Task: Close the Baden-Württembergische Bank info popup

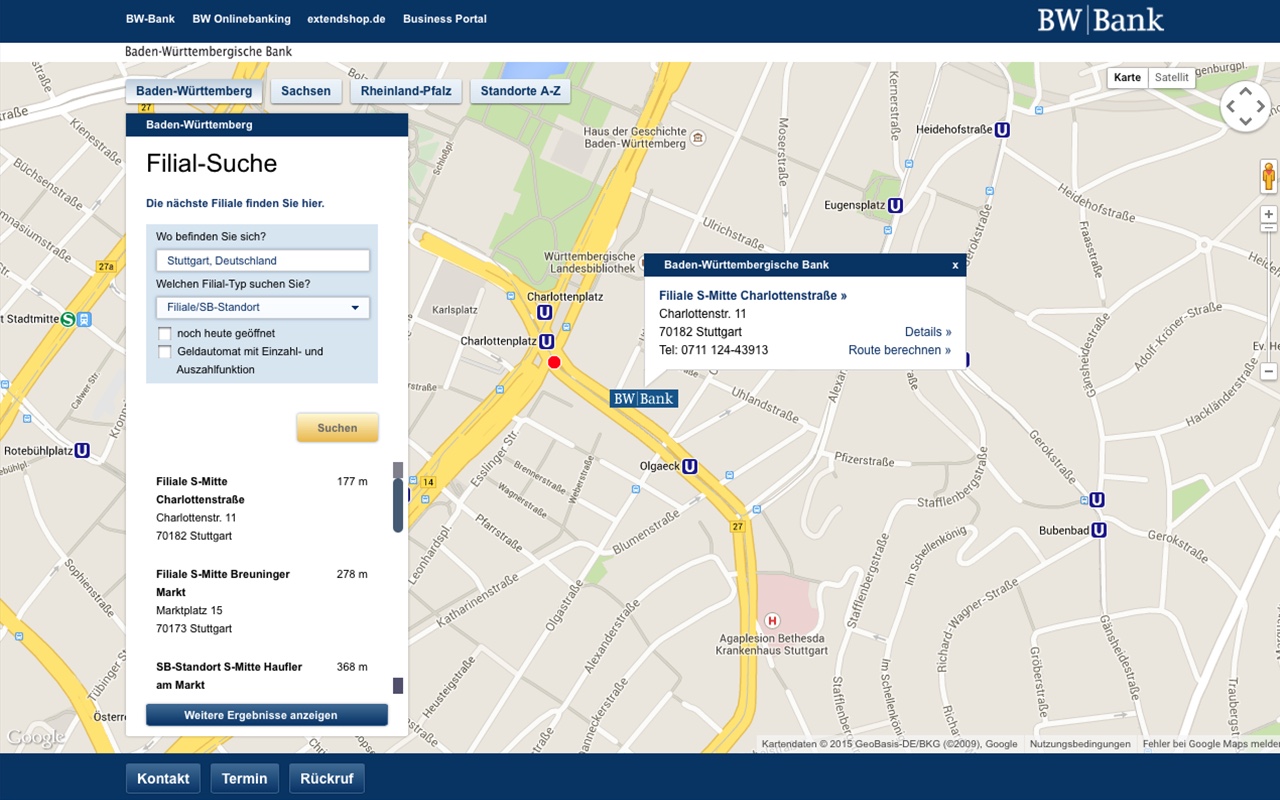Action: (x=955, y=265)
